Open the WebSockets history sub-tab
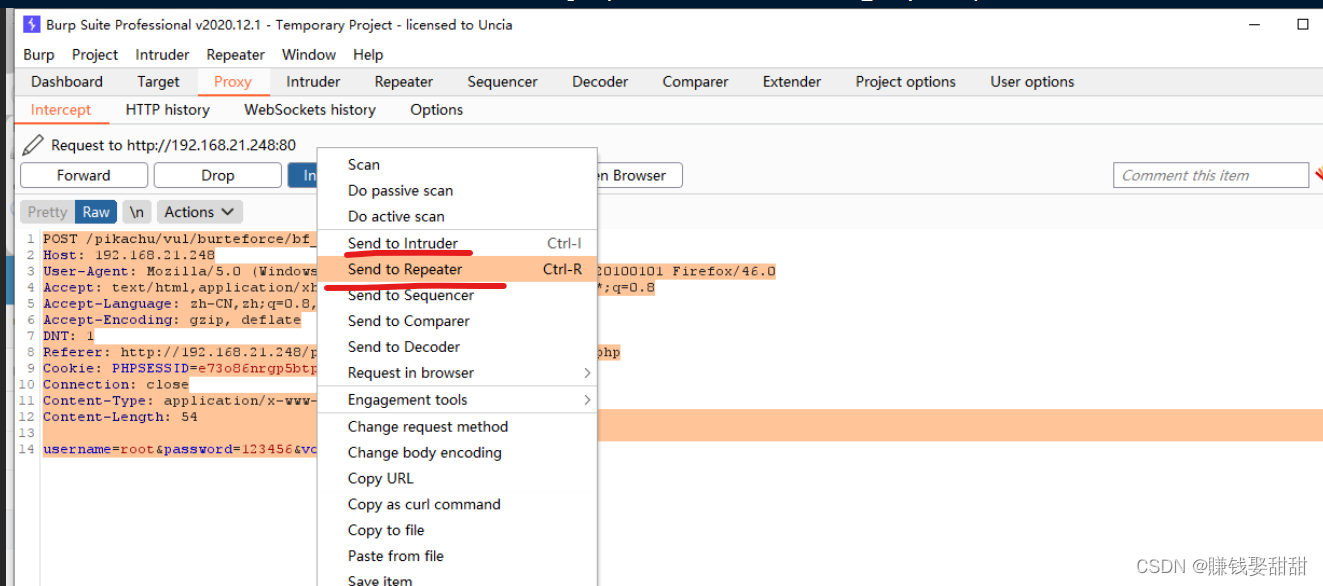1323x586 pixels. [x=310, y=110]
